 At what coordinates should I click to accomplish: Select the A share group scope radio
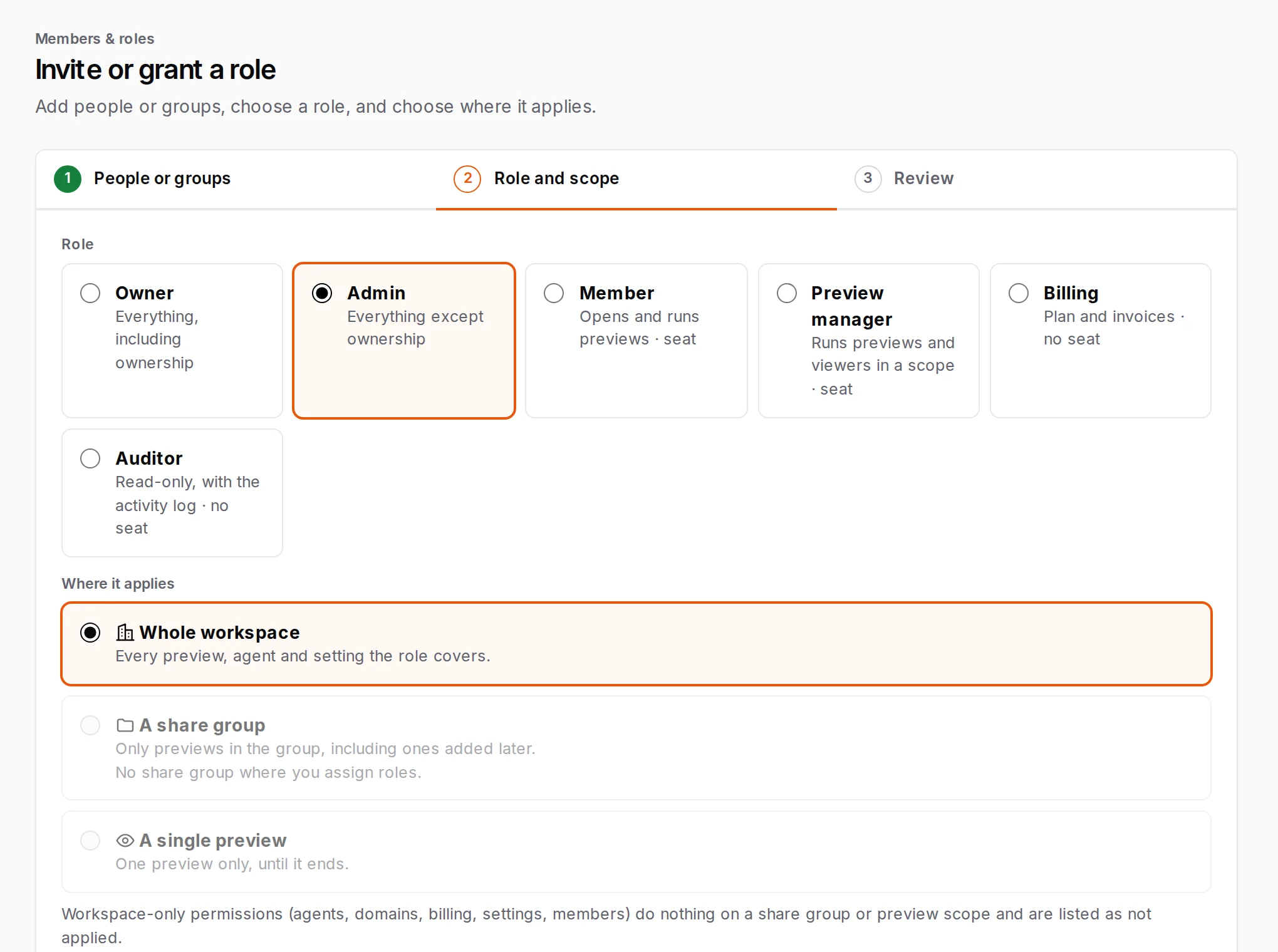[x=90, y=725]
